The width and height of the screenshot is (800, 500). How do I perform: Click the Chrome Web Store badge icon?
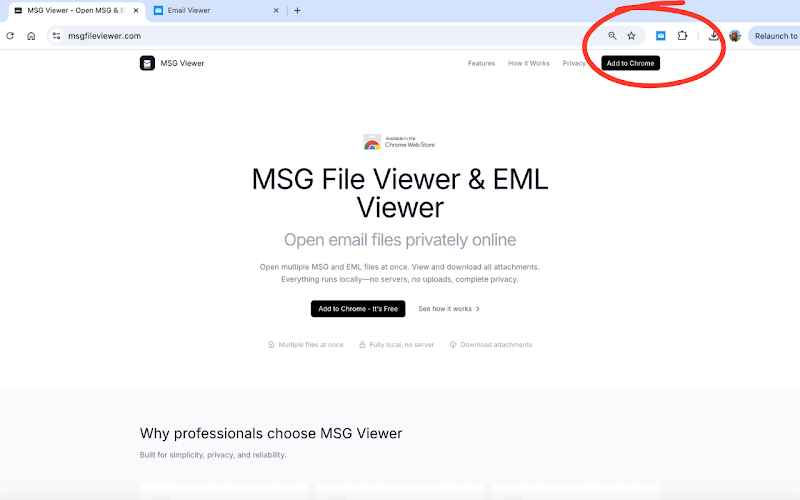pyautogui.click(x=372, y=142)
